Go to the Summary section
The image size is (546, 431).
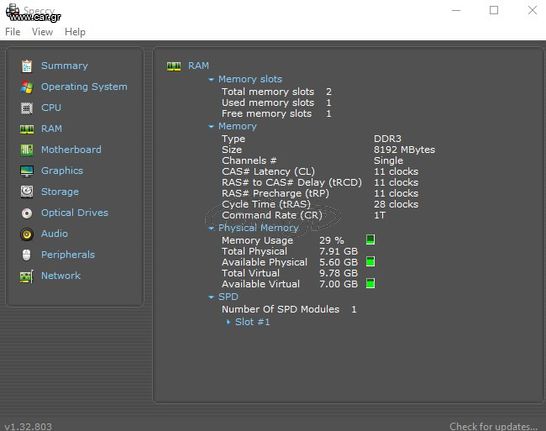point(64,66)
